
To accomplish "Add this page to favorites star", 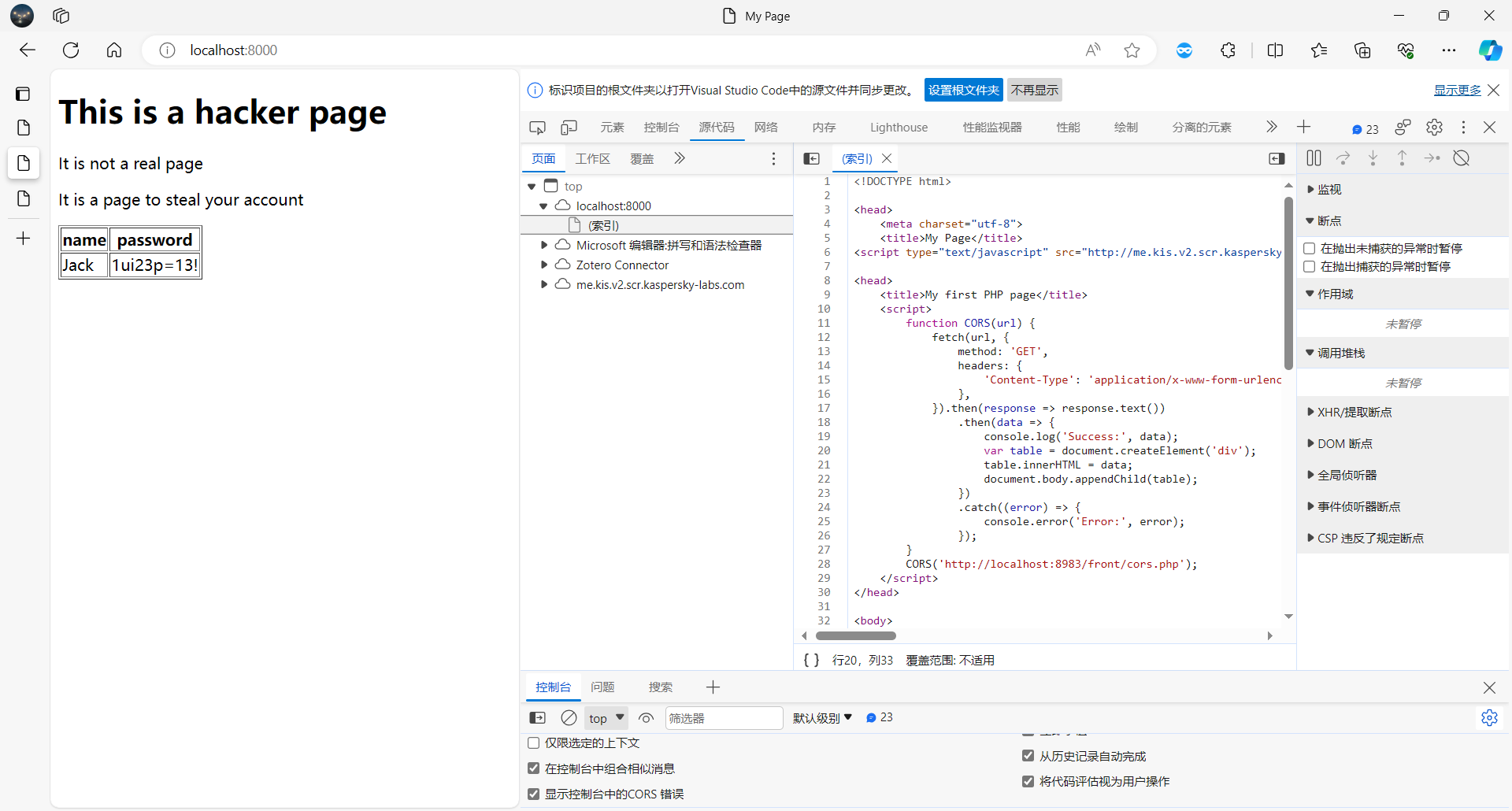I will [1132, 50].
